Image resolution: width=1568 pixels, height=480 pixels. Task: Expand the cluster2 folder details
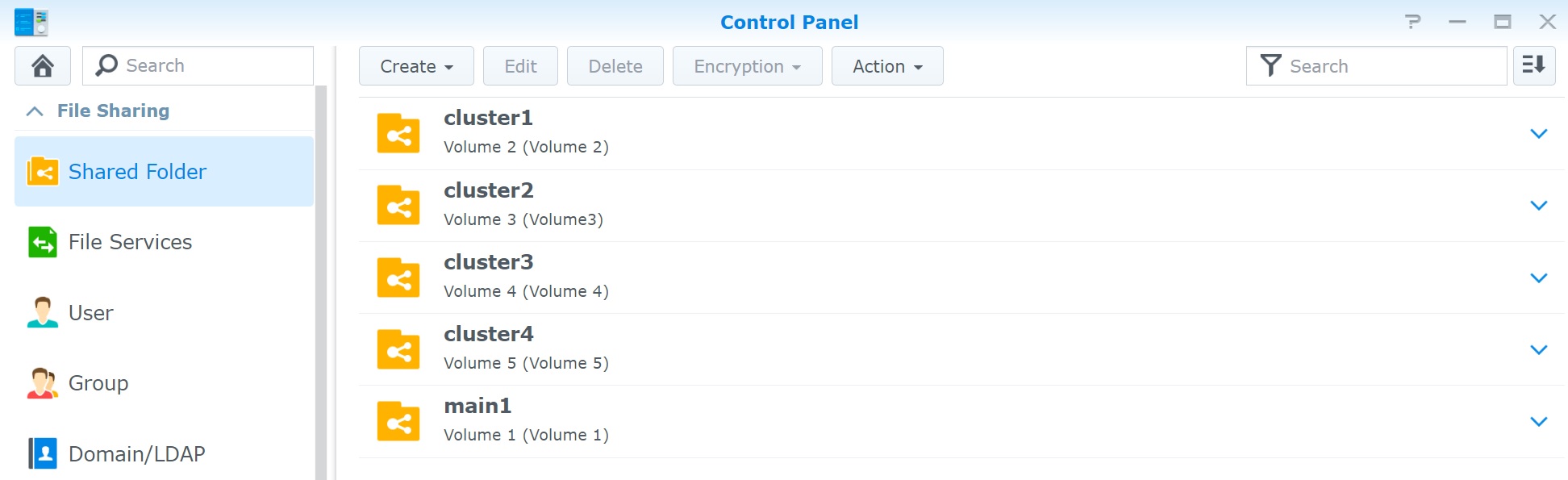tap(1538, 206)
